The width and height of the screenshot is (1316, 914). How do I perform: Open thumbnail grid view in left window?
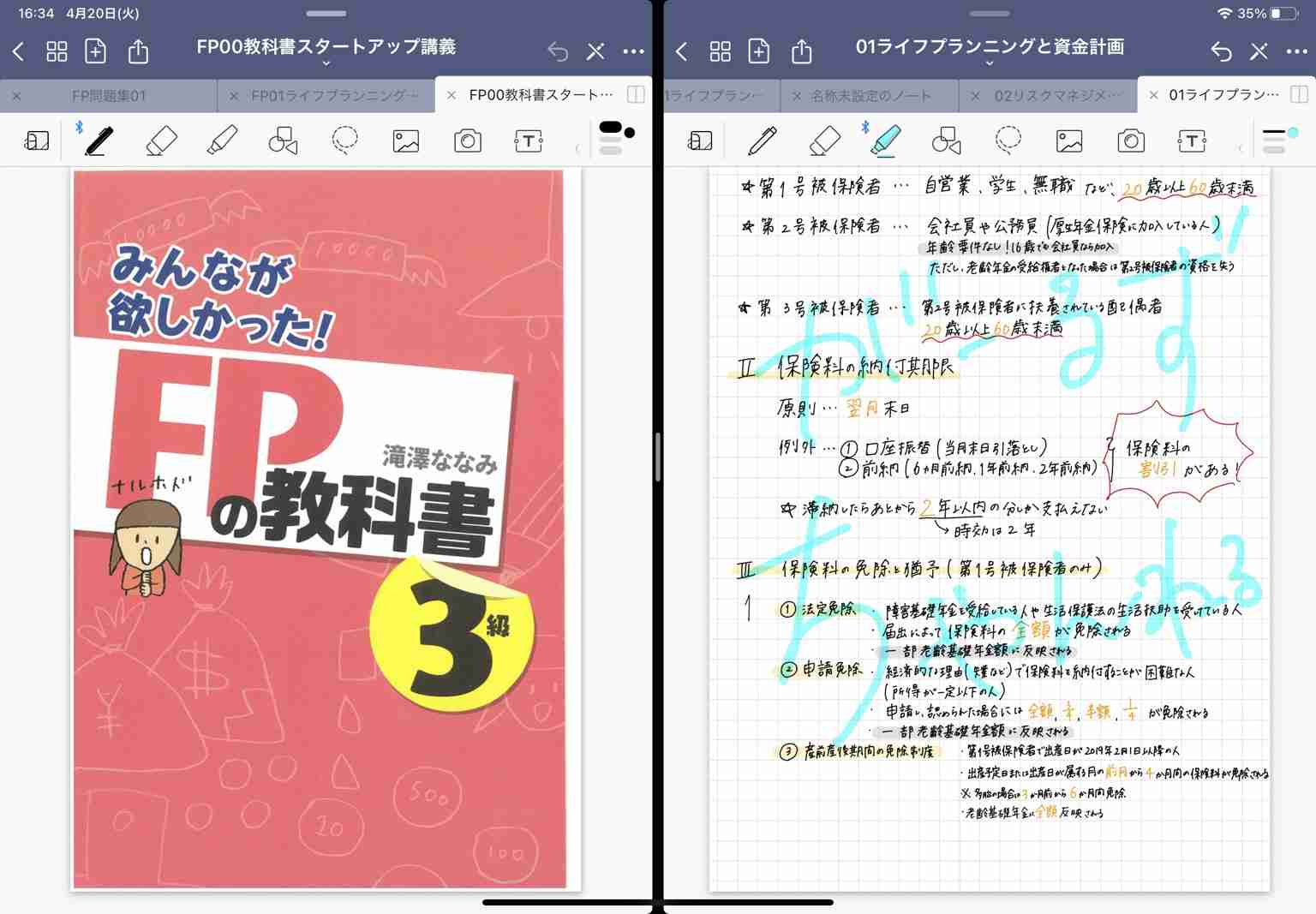click(57, 52)
